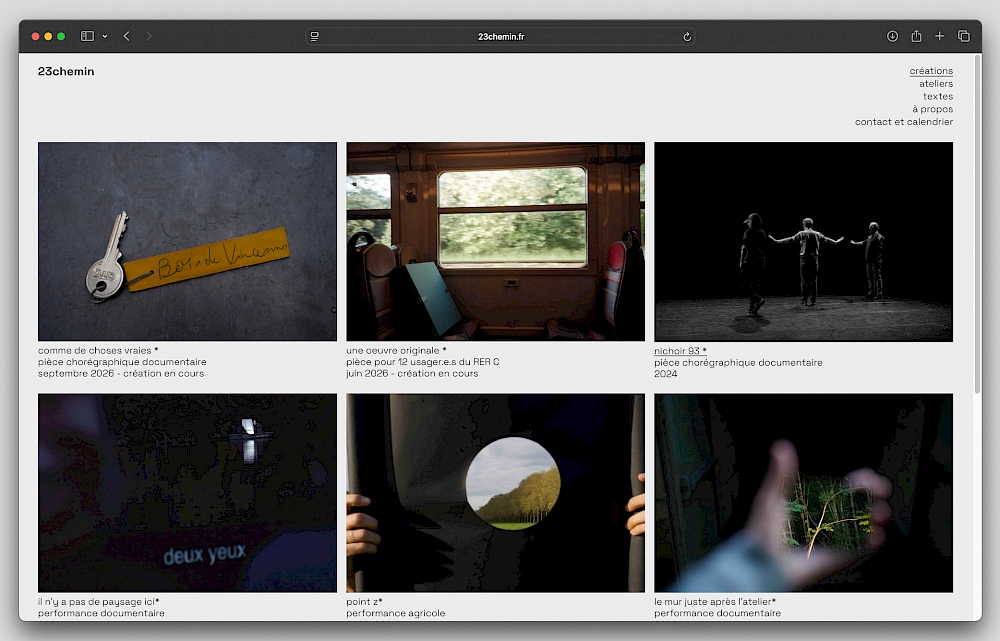
Task: Reload the 23chemin.fr page
Action: [x=687, y=36]
